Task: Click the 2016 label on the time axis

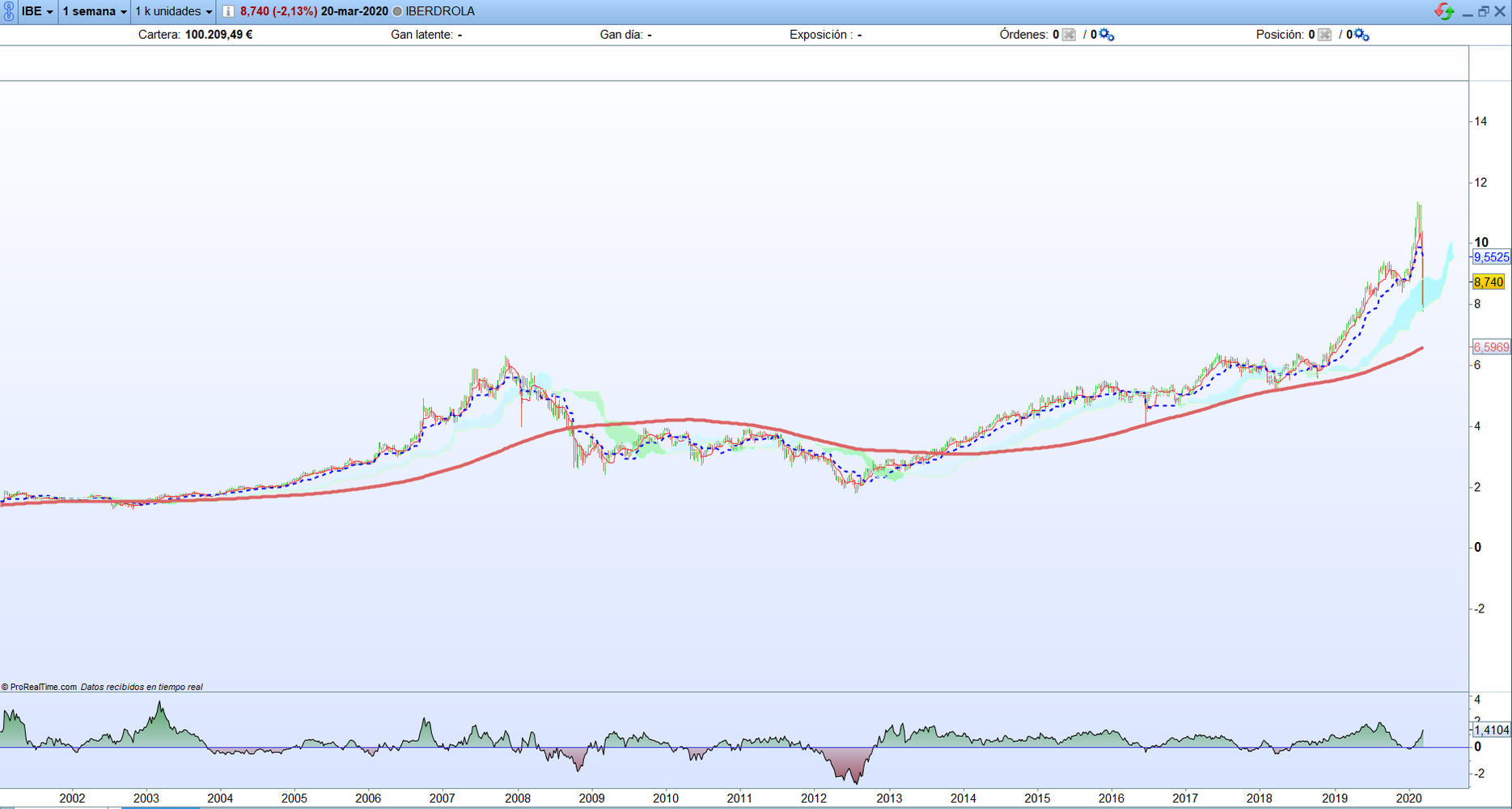Action: click(x=1111, y=798)
